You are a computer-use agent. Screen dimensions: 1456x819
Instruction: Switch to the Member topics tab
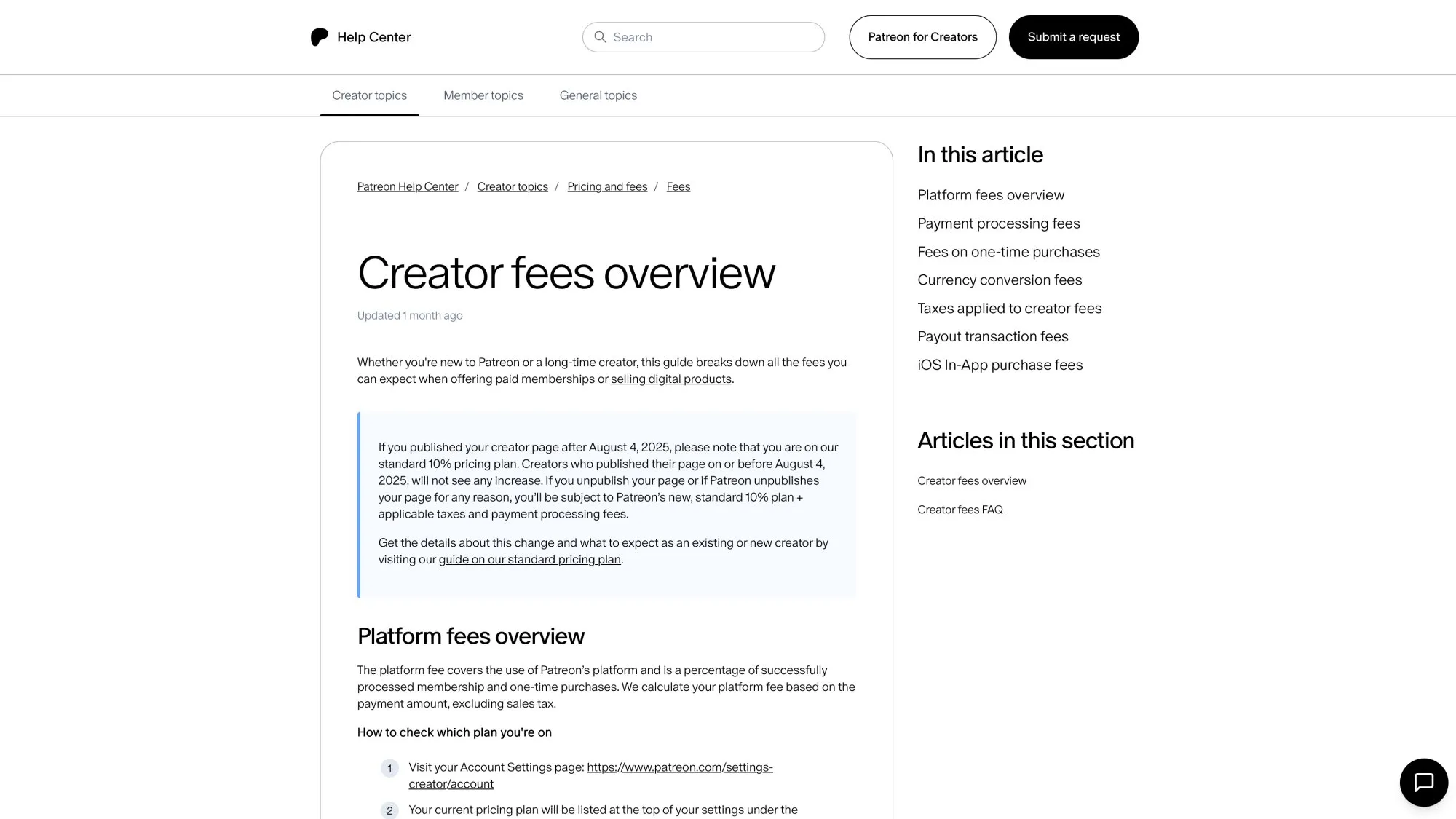click(x=483, y=95)
